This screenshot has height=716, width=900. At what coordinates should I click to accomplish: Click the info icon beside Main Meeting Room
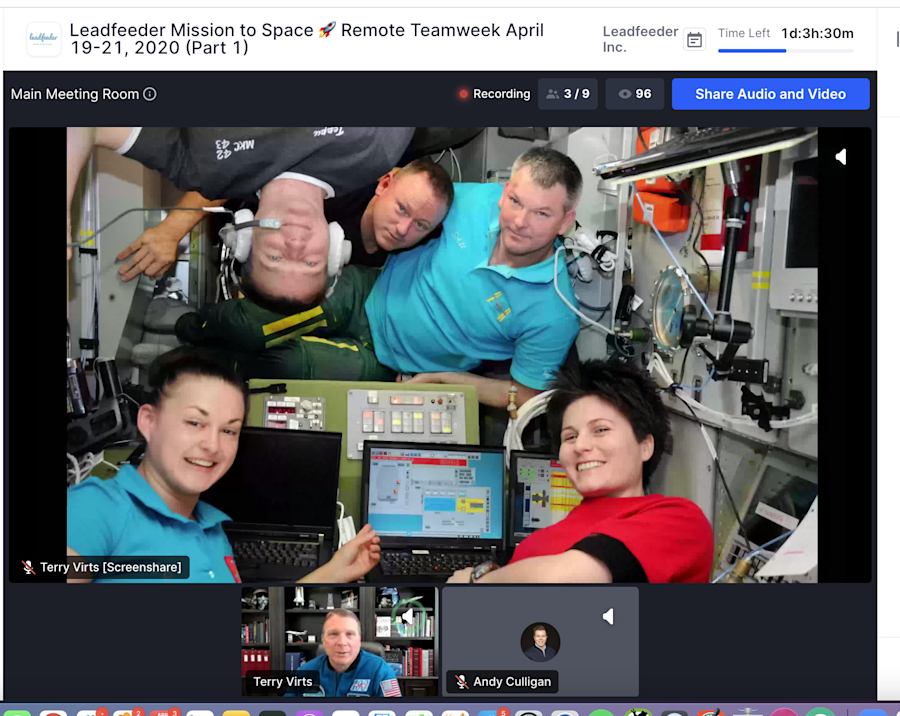click(x=150, y=94)
